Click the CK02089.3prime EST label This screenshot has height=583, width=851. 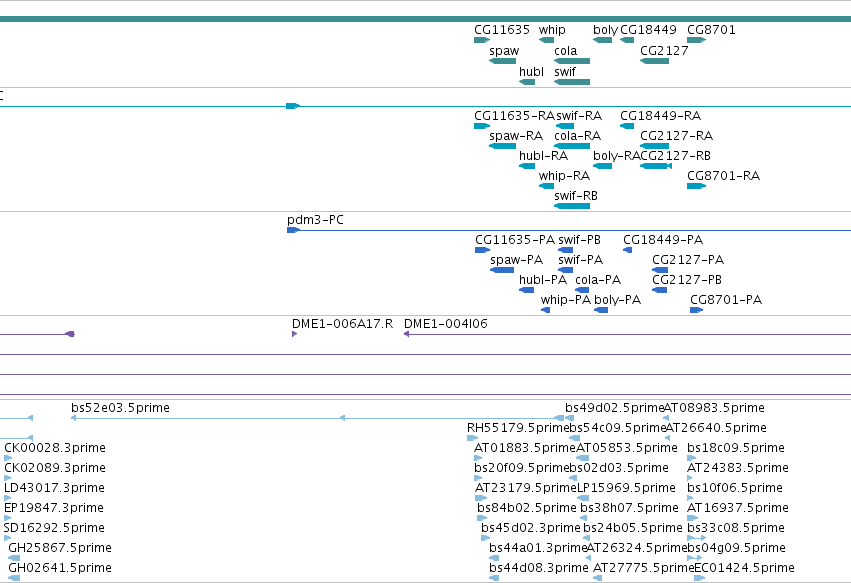[55, 468]
